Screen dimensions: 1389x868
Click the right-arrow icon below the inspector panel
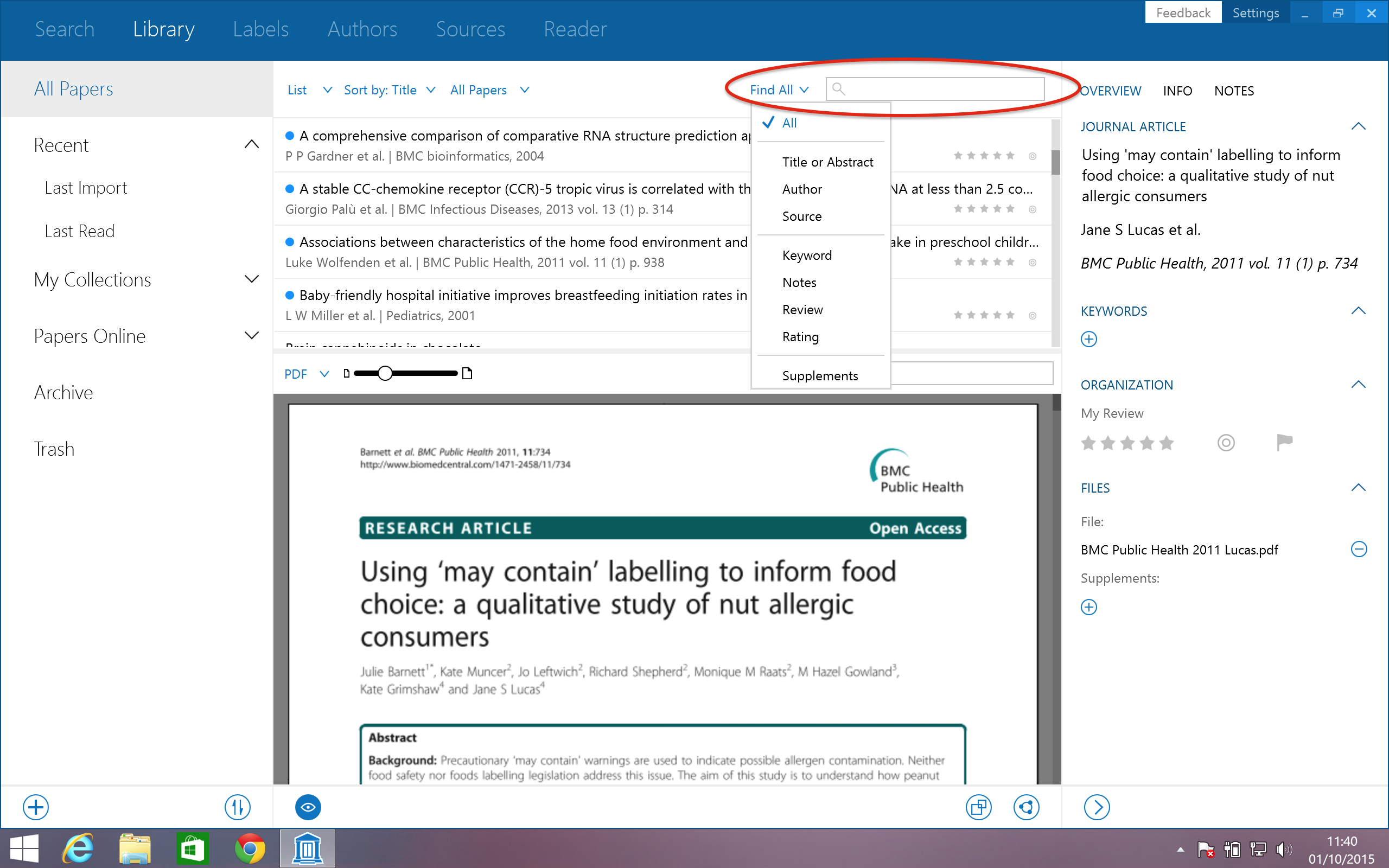click(1097, 807)
